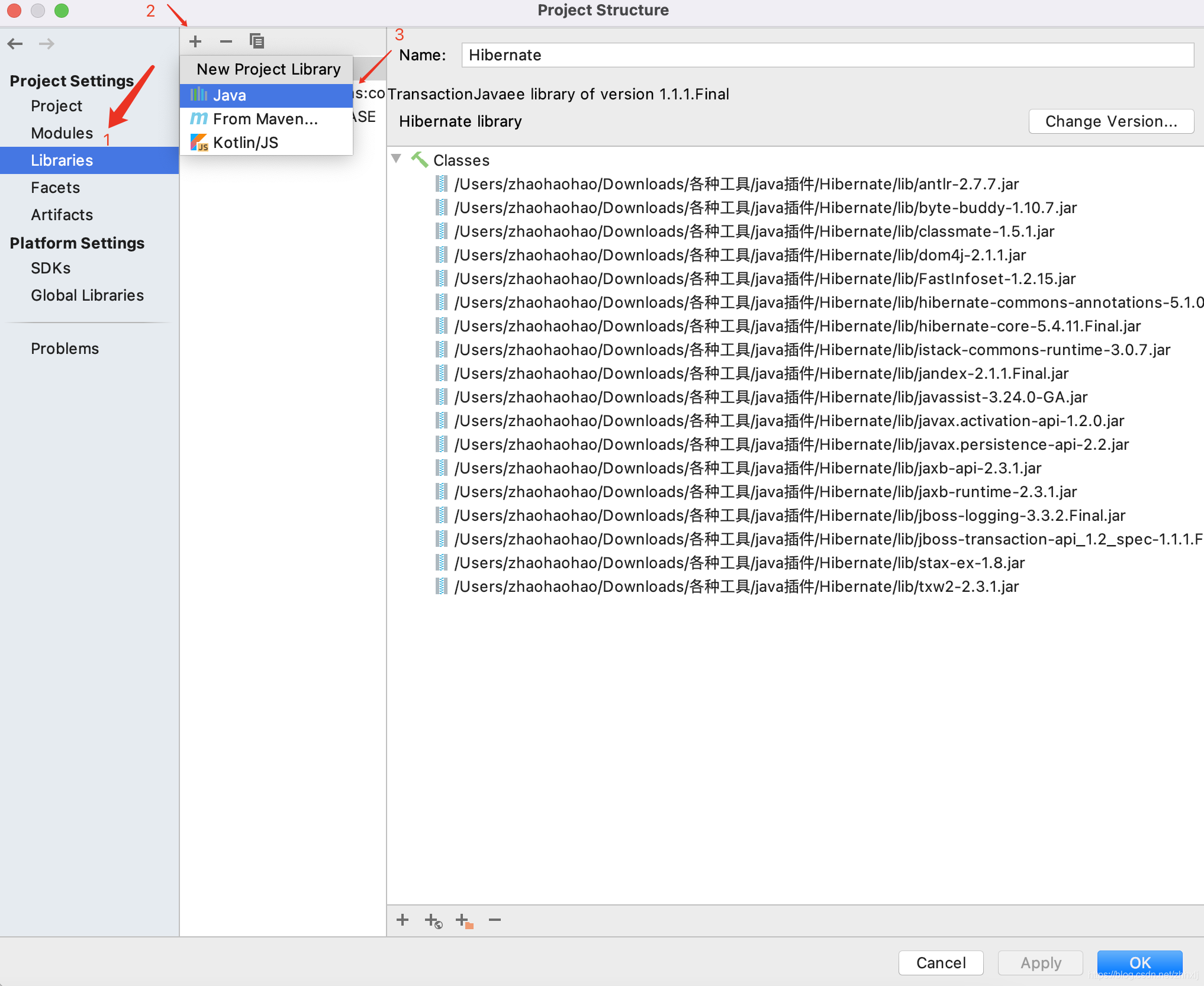Click the copy library icon
Image resolution: width=1204 pixels, height=986 pixels.
256,41
